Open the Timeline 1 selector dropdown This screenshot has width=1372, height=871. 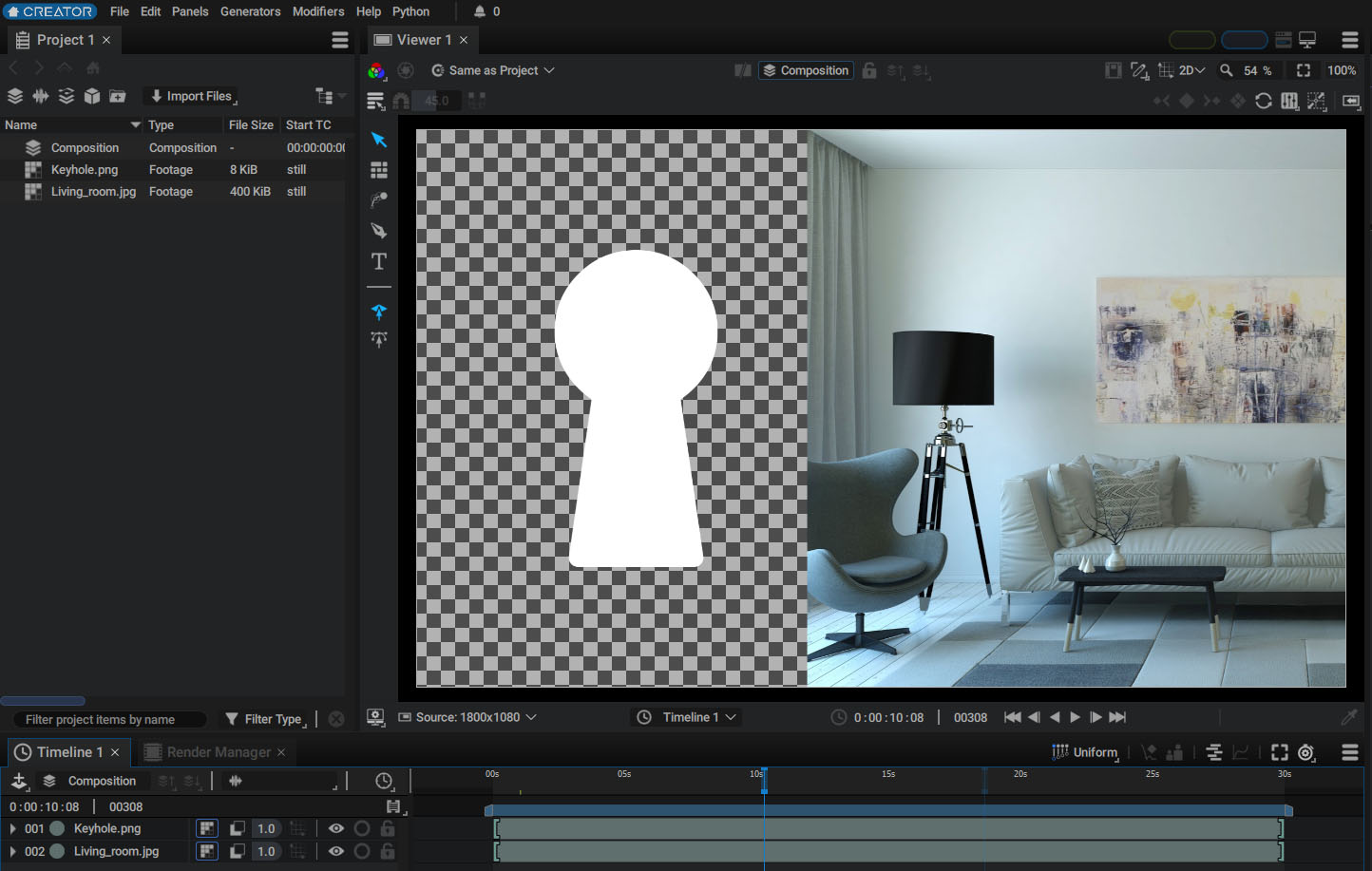686,717
